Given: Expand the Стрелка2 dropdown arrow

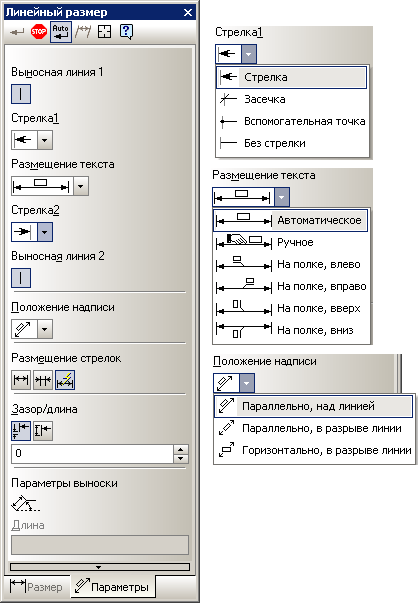Looking at the screenshot, I should [x=45, y=232].
